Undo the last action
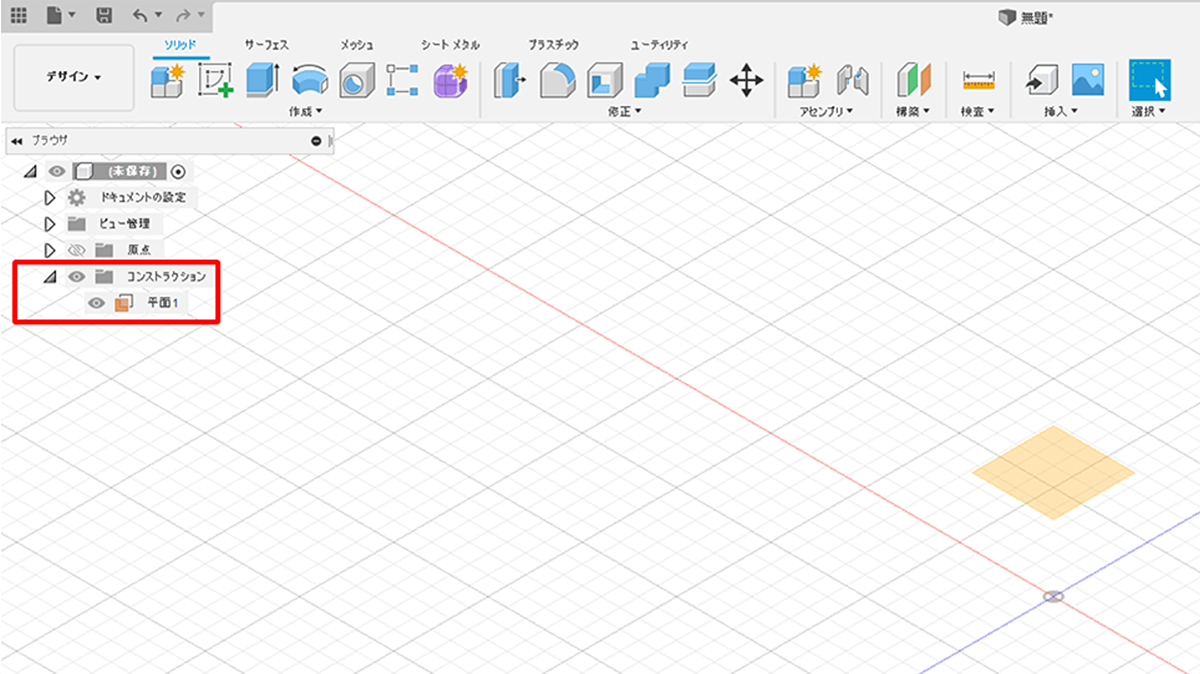 [139, 15]
